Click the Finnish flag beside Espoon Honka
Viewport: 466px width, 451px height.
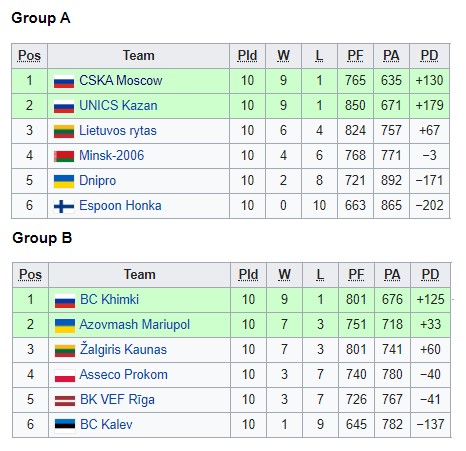[x=64, y=206]
